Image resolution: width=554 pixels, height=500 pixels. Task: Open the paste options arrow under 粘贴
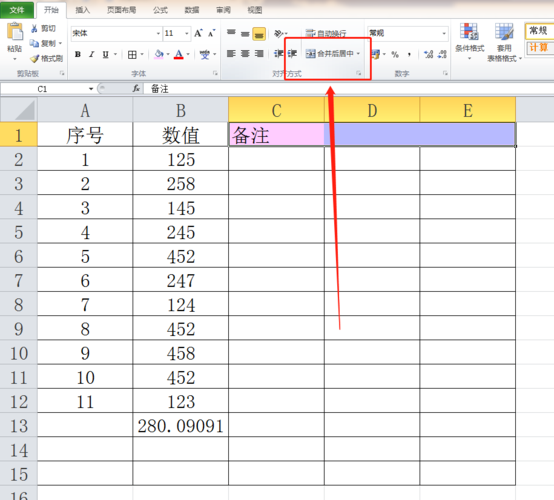pyautogui.click(x=15, y=59)
